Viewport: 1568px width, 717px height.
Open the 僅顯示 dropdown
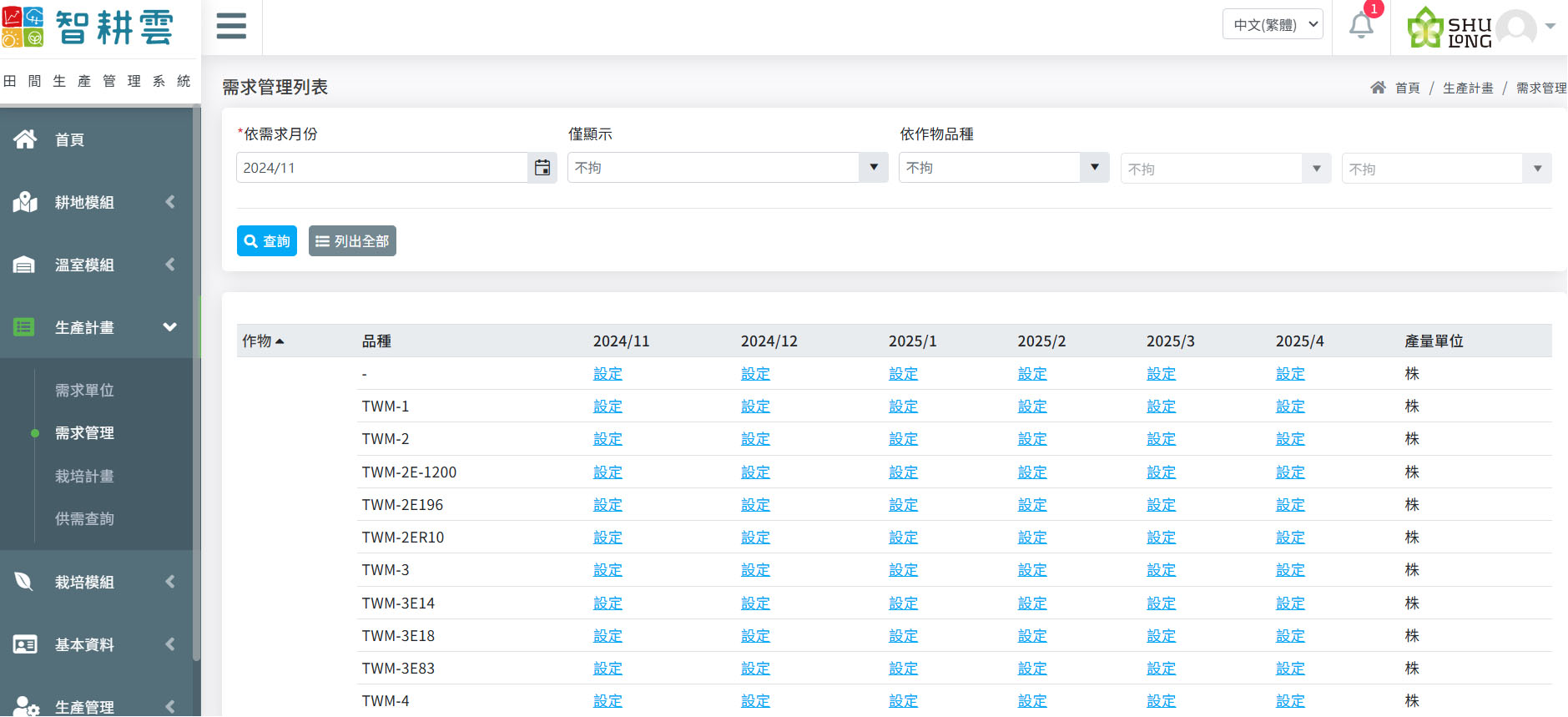coord(727,168)
